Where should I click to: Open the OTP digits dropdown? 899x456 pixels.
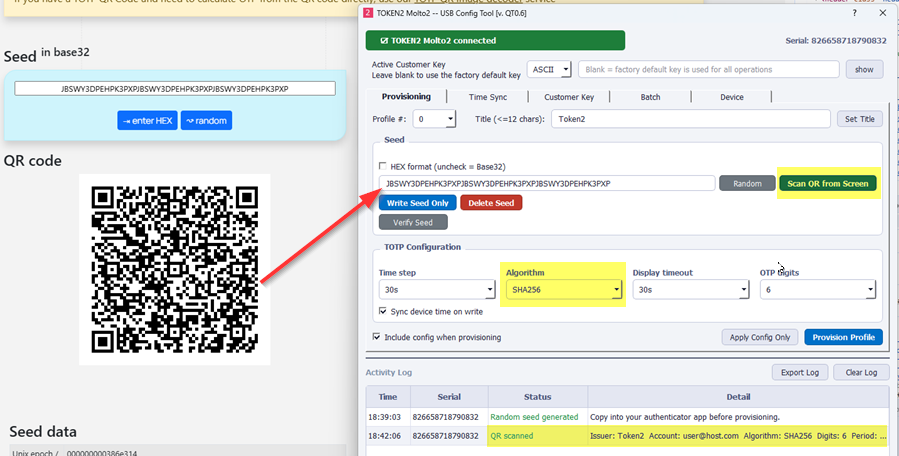[817, 290]
